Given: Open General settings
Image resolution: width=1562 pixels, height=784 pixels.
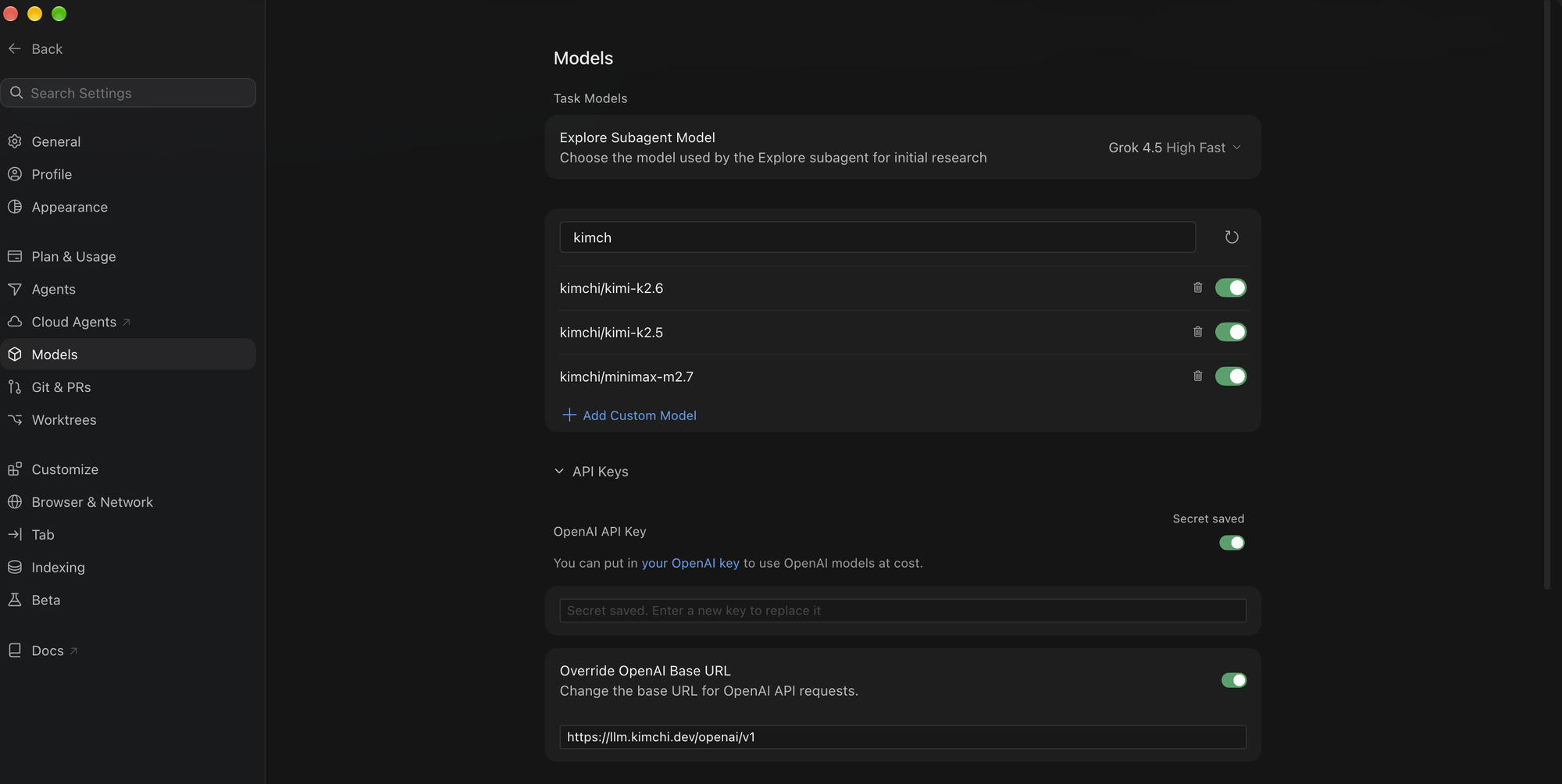Looking at the screenshot, I should point(128,141).
